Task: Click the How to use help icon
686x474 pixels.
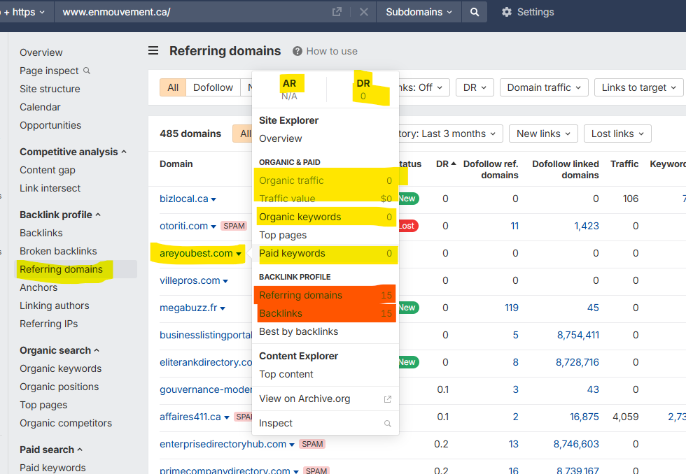Action: pos(298,51)
